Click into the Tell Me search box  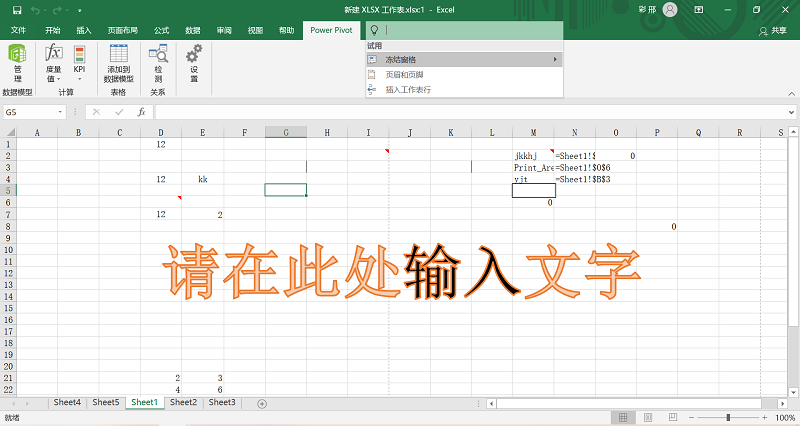470,31
